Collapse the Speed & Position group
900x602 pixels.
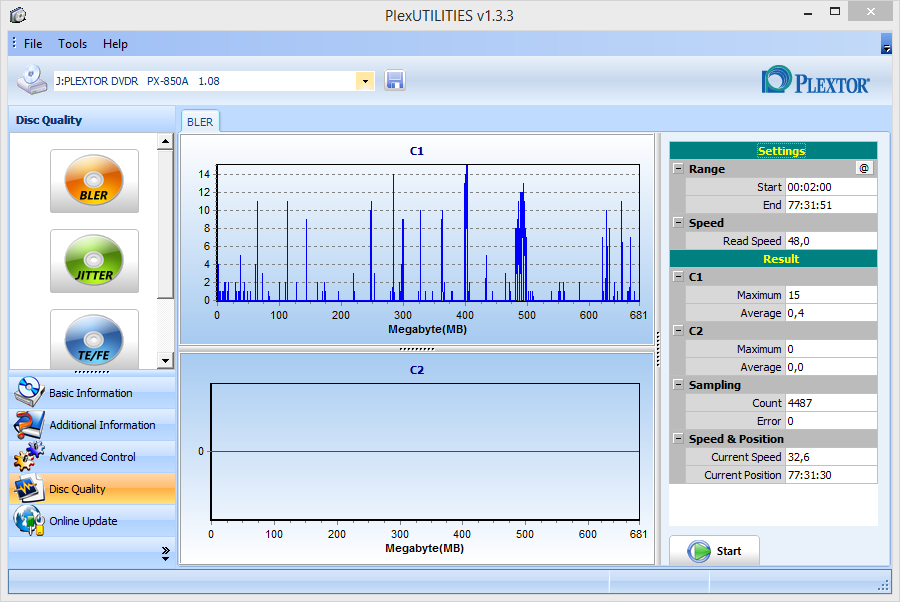[x=678, y=438]
